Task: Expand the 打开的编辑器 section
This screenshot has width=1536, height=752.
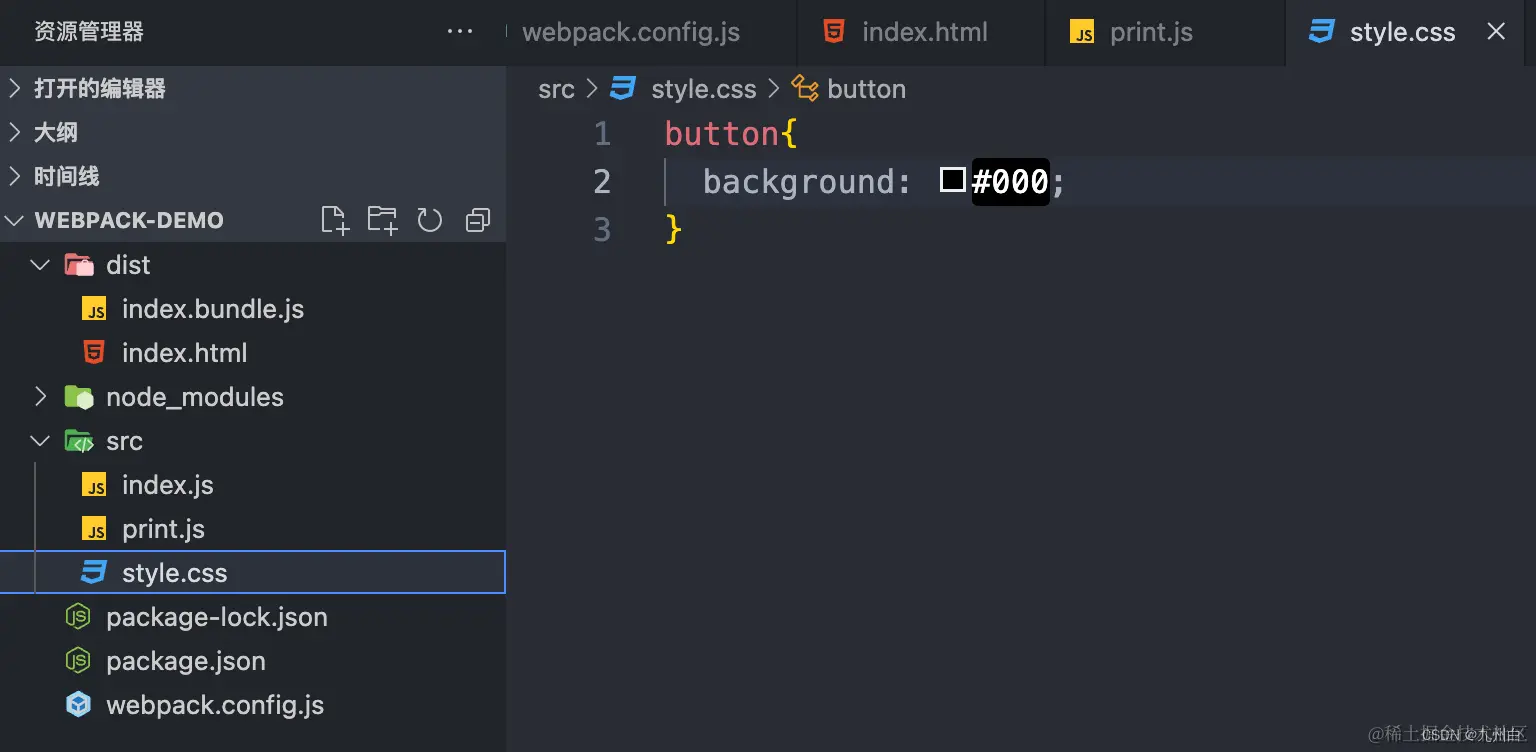Action: 14,89
